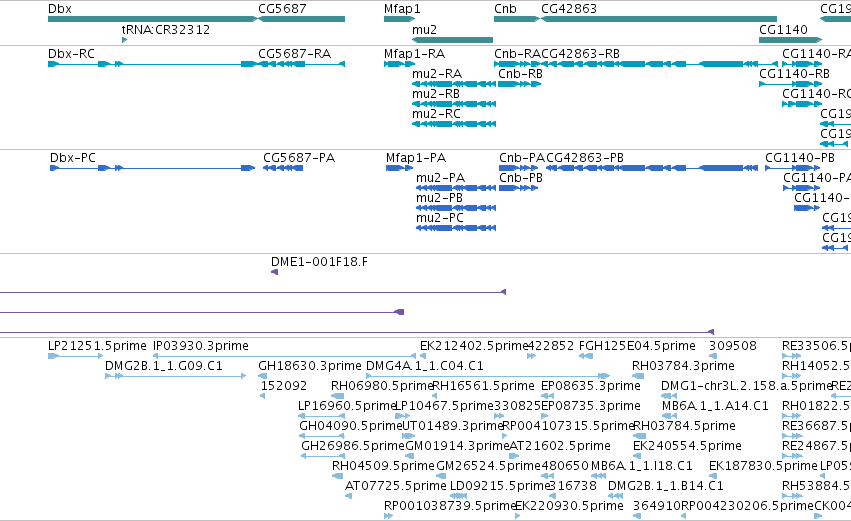Select the AT07725.5prime EST
The width and height of the screenshot is (851, 521).
(x=348, y=496)
